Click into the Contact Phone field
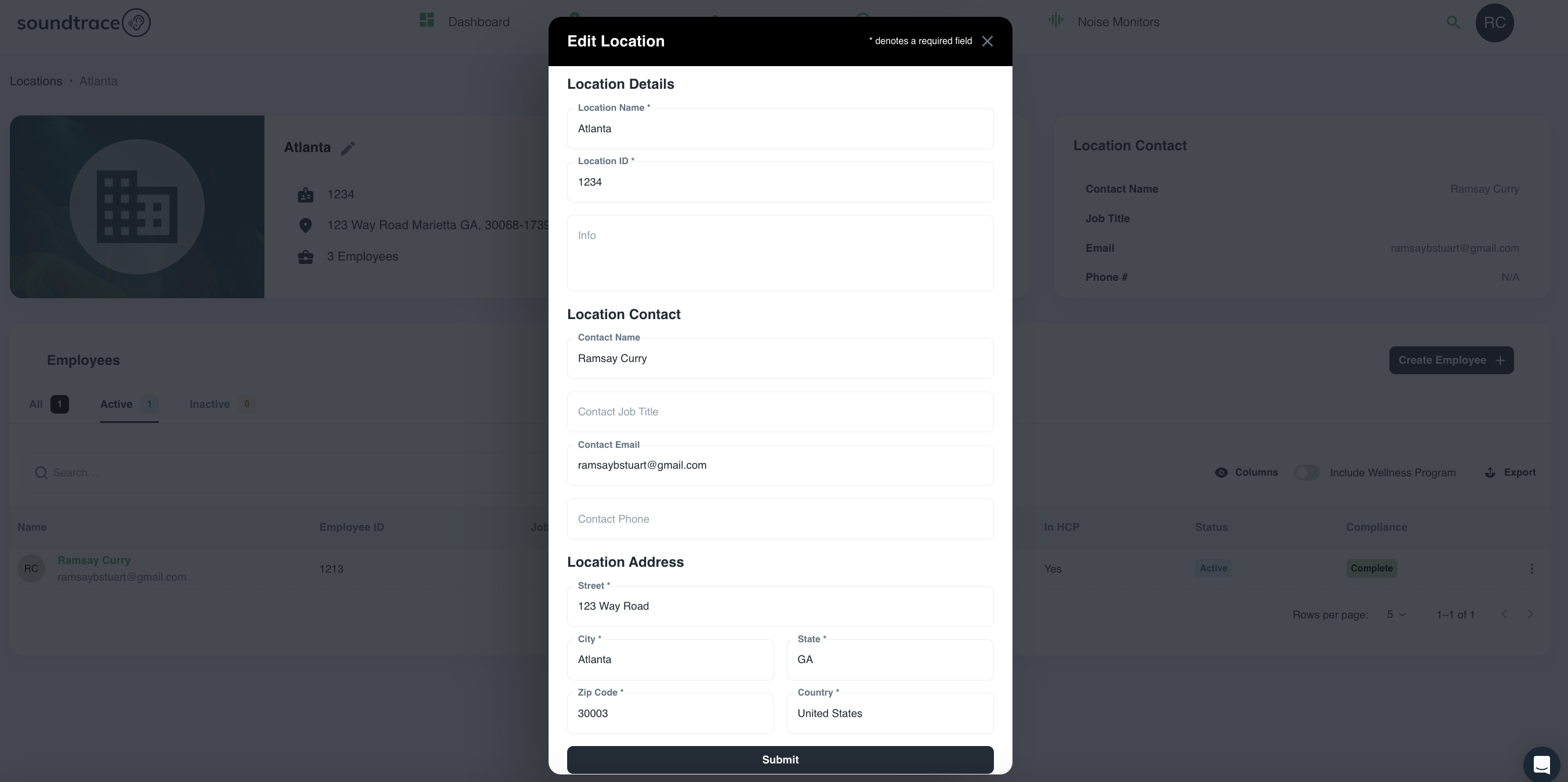Viewport: 1568px width, 782px height. click(x=780, y=519)
